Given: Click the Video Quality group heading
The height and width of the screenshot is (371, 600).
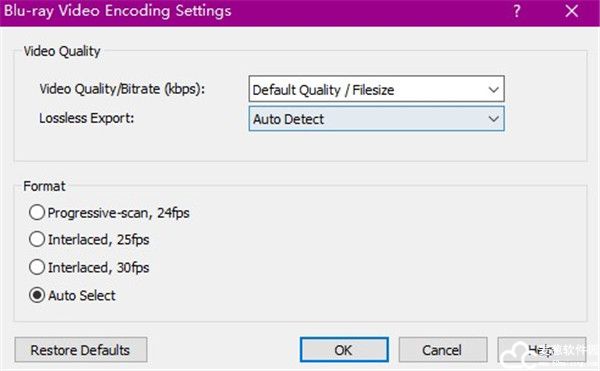Looking at the screenshot, I should click(62, 51).
